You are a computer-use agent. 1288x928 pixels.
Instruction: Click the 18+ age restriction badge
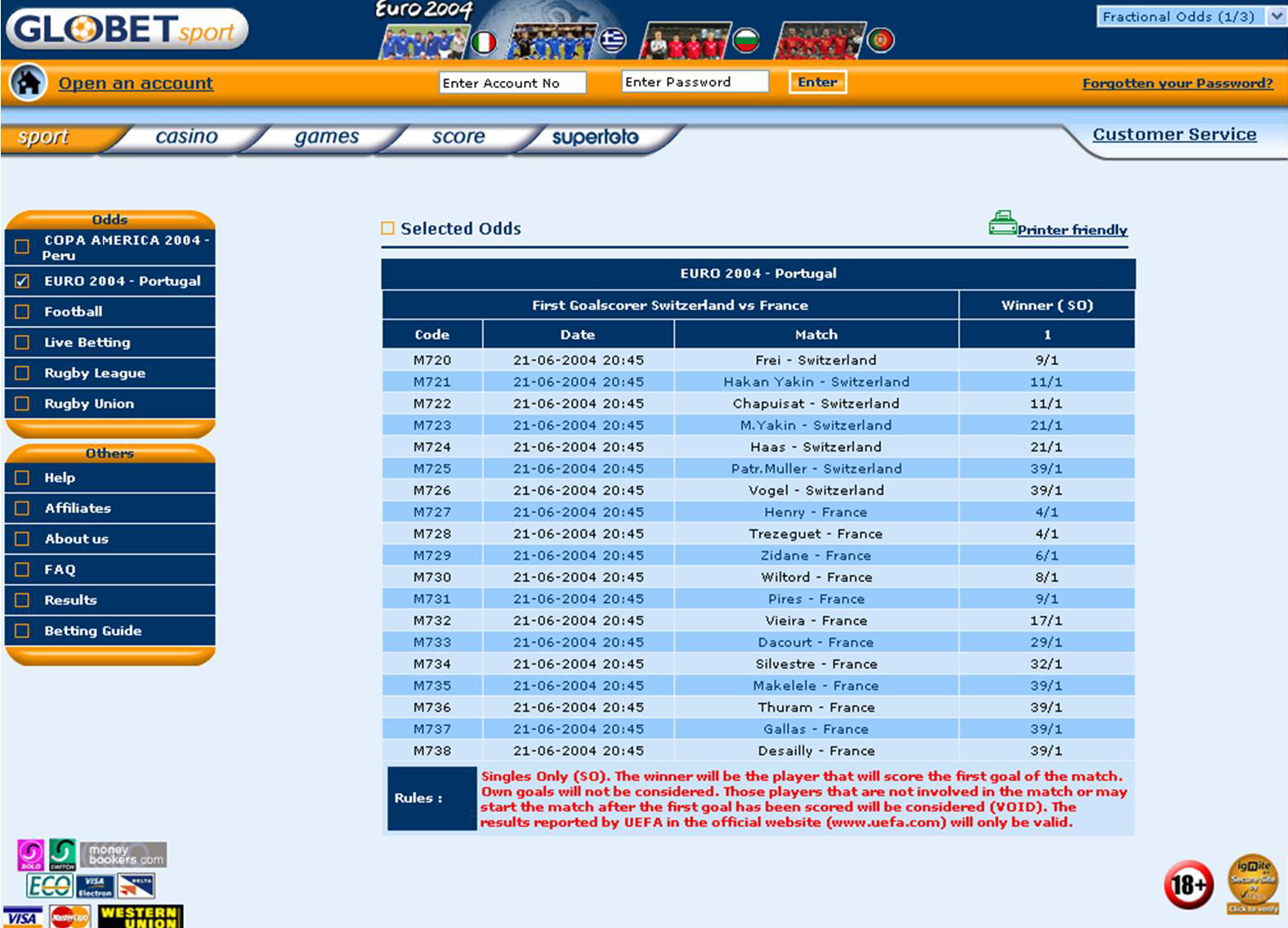pyautogui.click(x=1188, y=884)
